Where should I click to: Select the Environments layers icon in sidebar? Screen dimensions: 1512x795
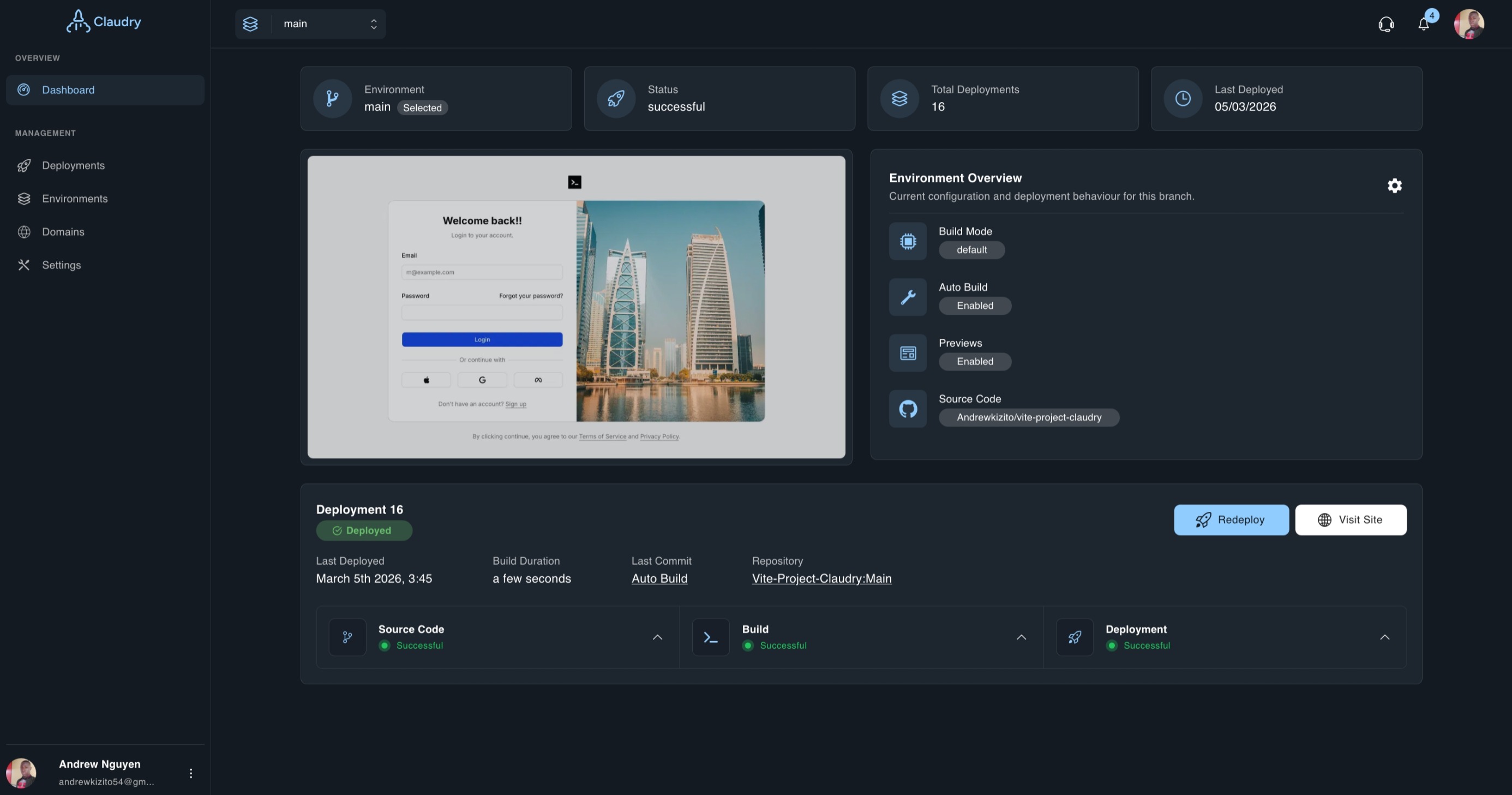click(x=23, y=199)
